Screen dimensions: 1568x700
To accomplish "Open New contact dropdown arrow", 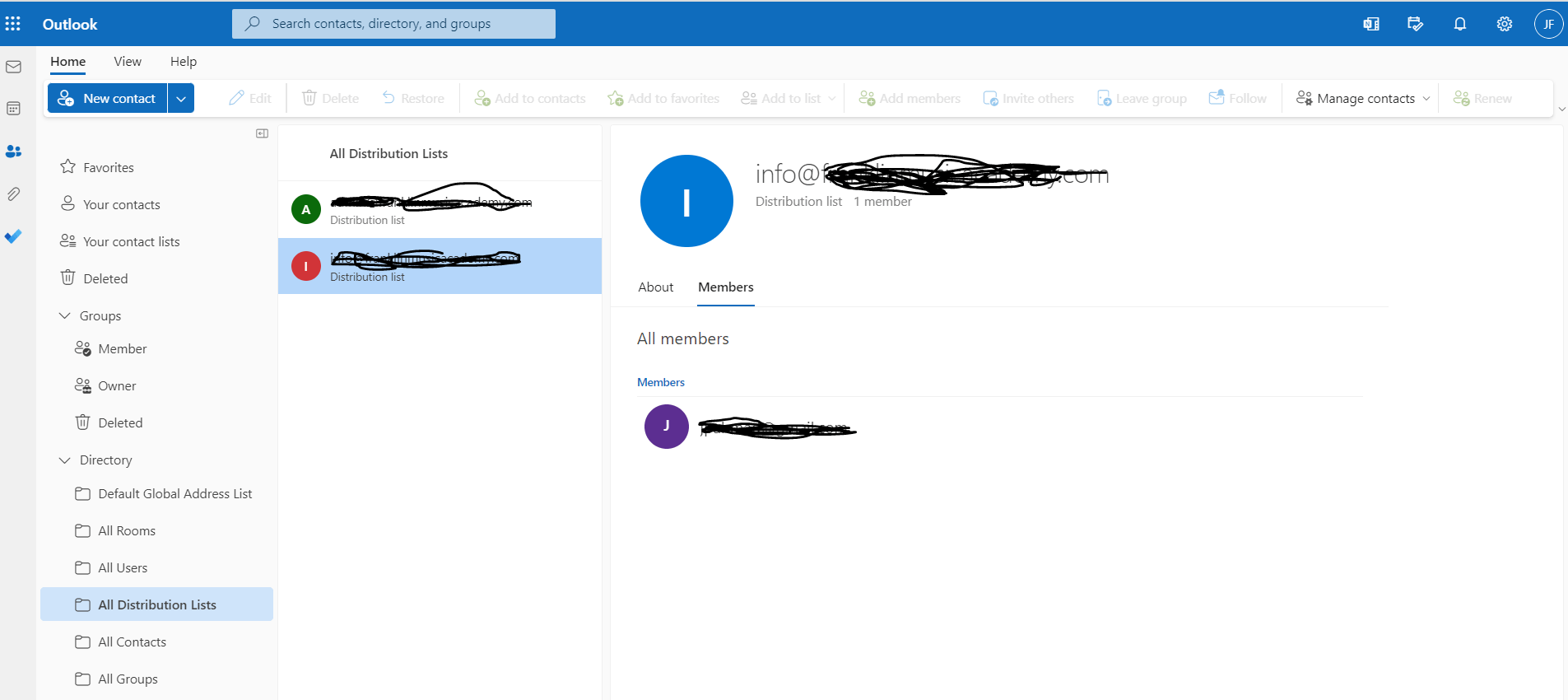I will pos(181,98).
